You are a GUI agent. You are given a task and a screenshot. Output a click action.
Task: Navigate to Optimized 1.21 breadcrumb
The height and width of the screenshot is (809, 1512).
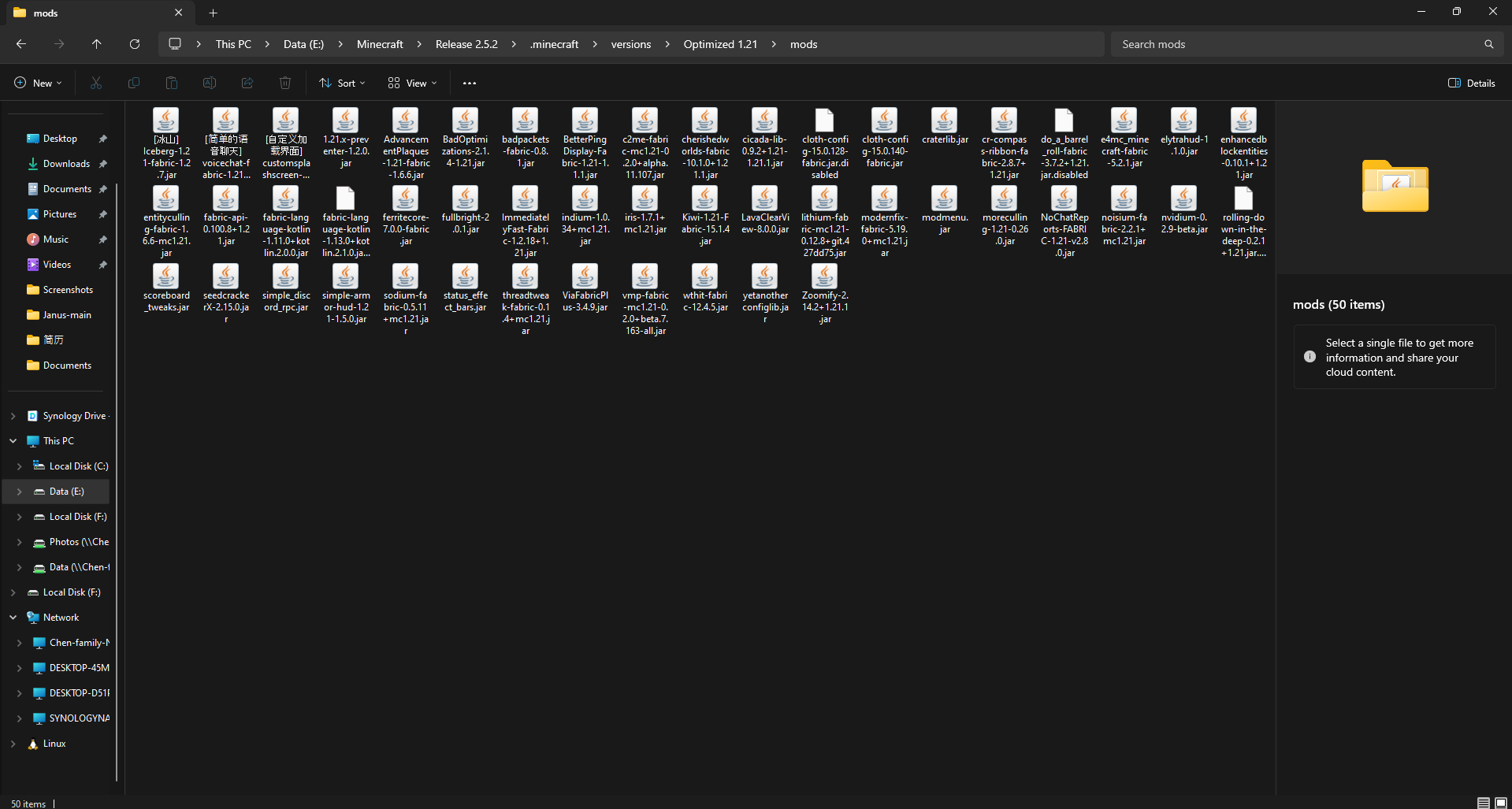(720, 44)
